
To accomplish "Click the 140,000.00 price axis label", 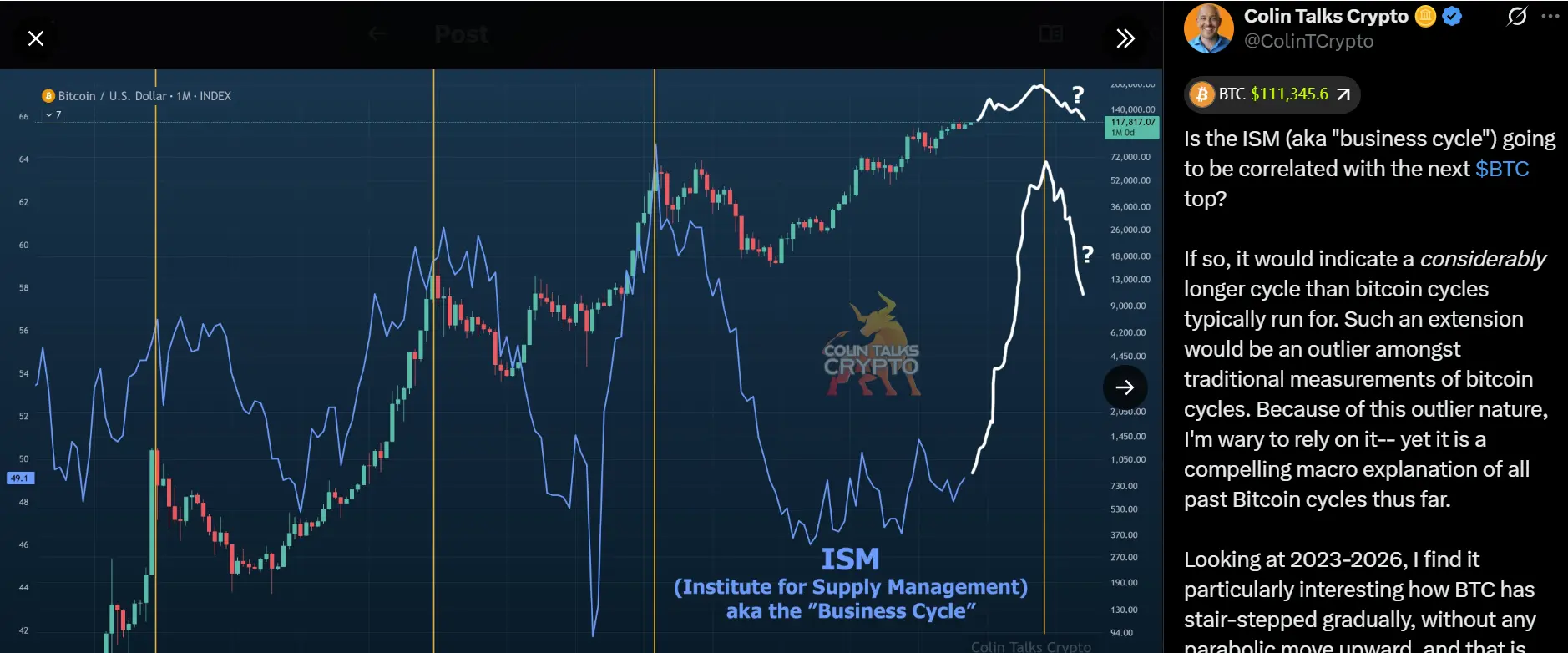I will 1132,109.
